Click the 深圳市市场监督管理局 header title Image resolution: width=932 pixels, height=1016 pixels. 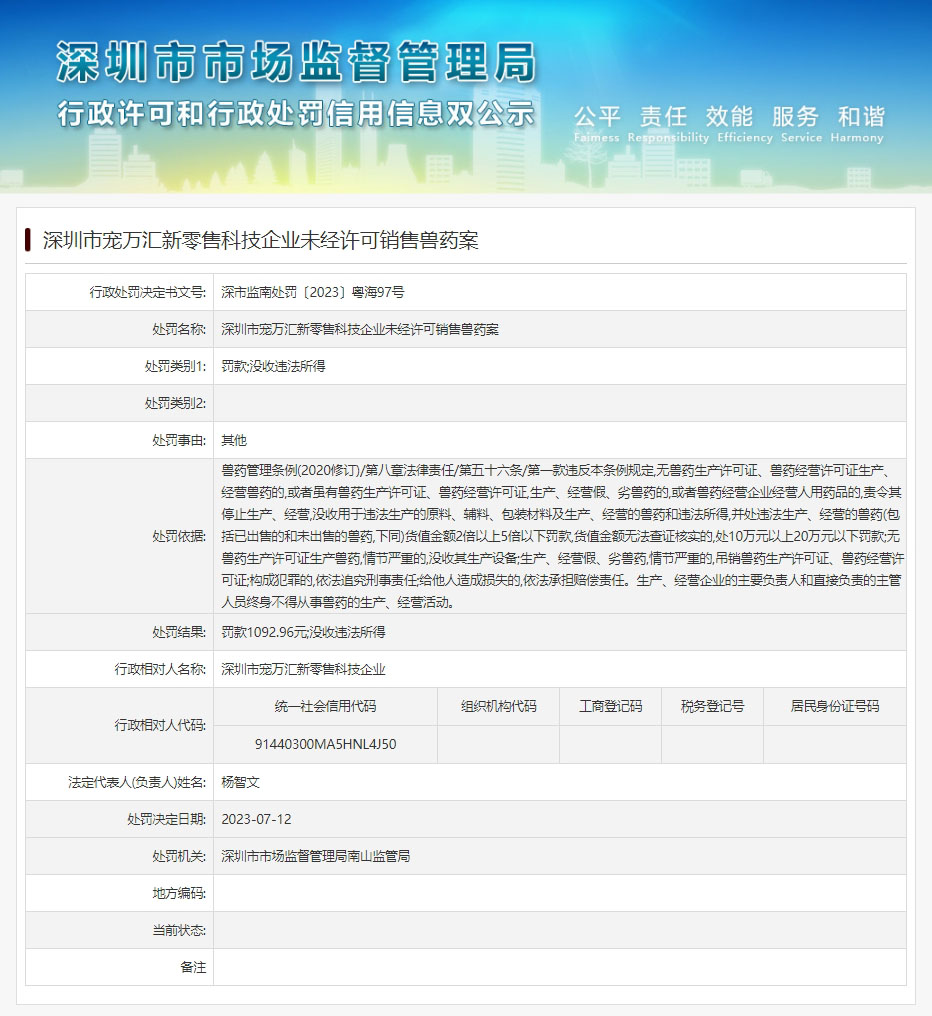[x=296, y=62]
